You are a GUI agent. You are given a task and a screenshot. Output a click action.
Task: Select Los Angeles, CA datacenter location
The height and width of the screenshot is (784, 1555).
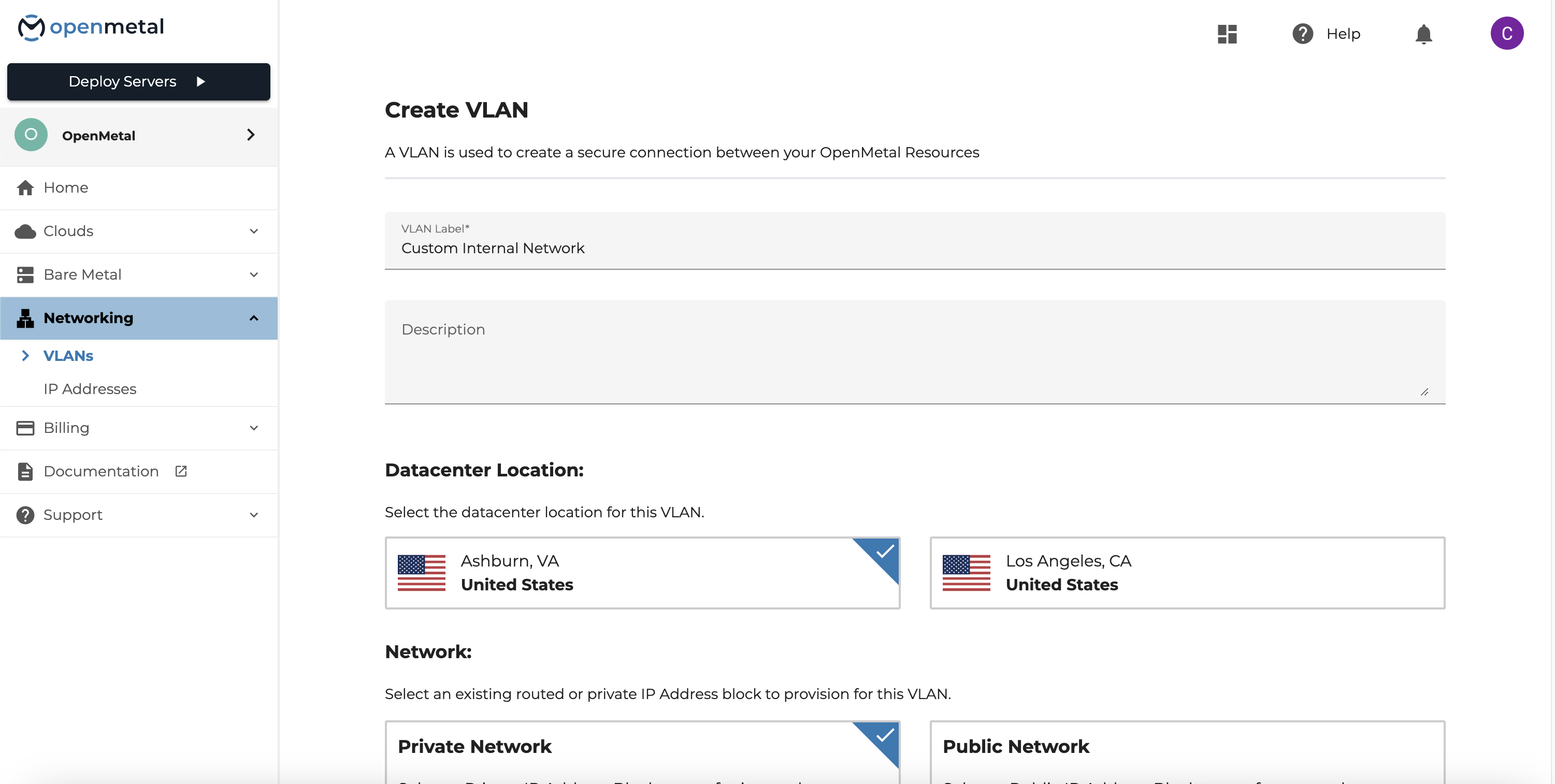pyautogui.click(x=1186, y=573)
